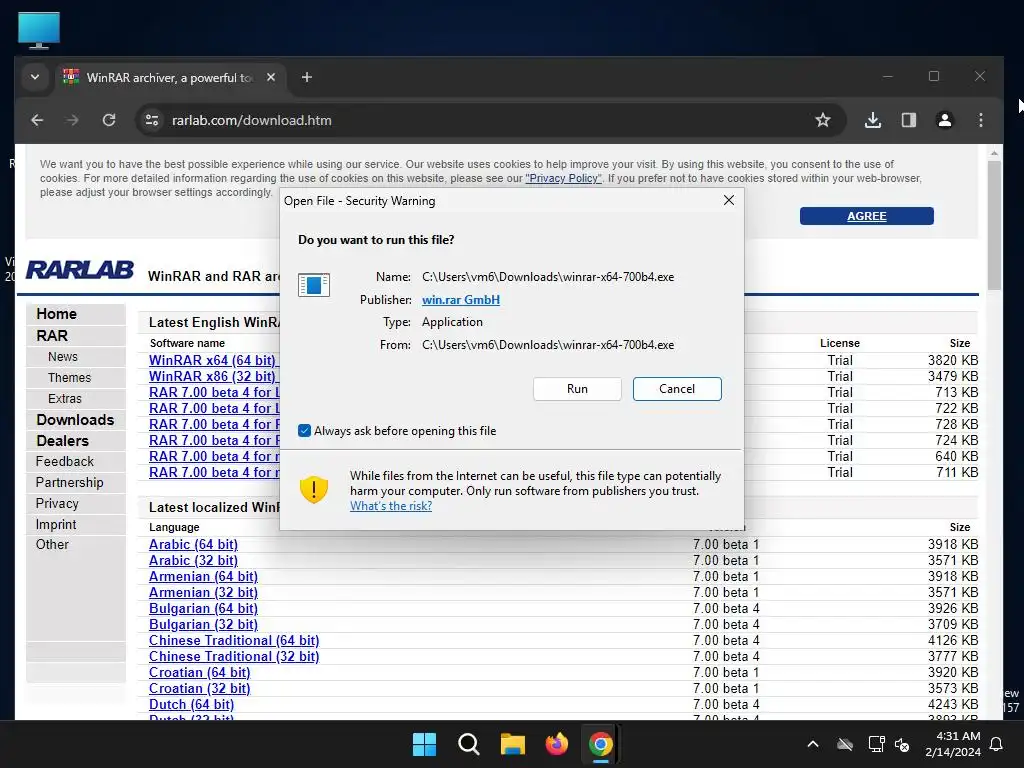Image resolution: width=1024 pixels, height=768 pixels.
Task: Show hidden icons in system tray
Action: (813, 744)
